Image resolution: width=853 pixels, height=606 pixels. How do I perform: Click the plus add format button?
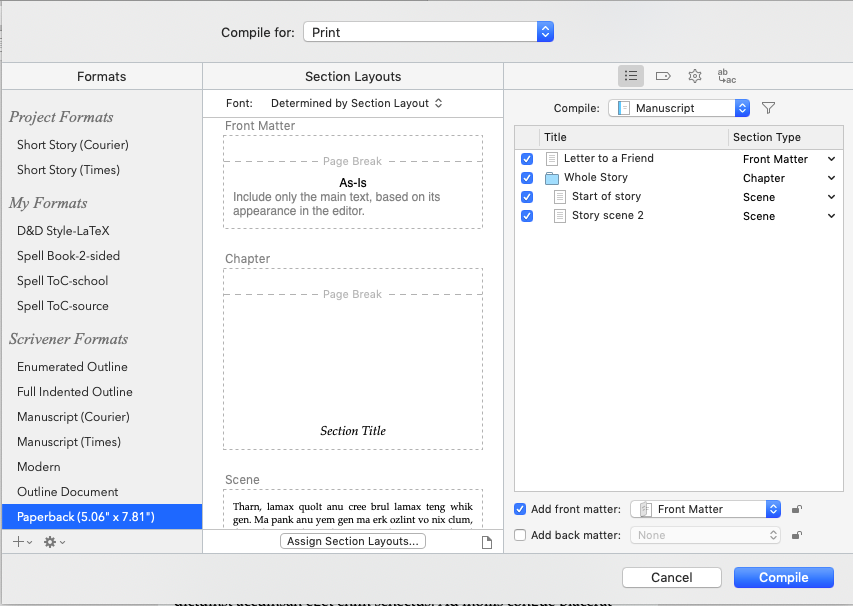point(22,542)
